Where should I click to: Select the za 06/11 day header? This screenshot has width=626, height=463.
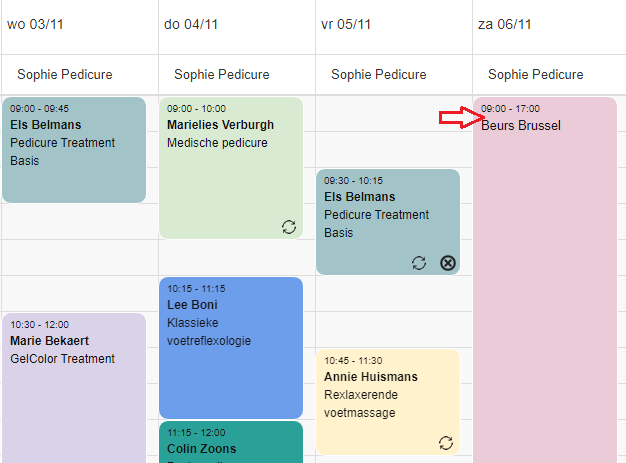pos(505,24)
